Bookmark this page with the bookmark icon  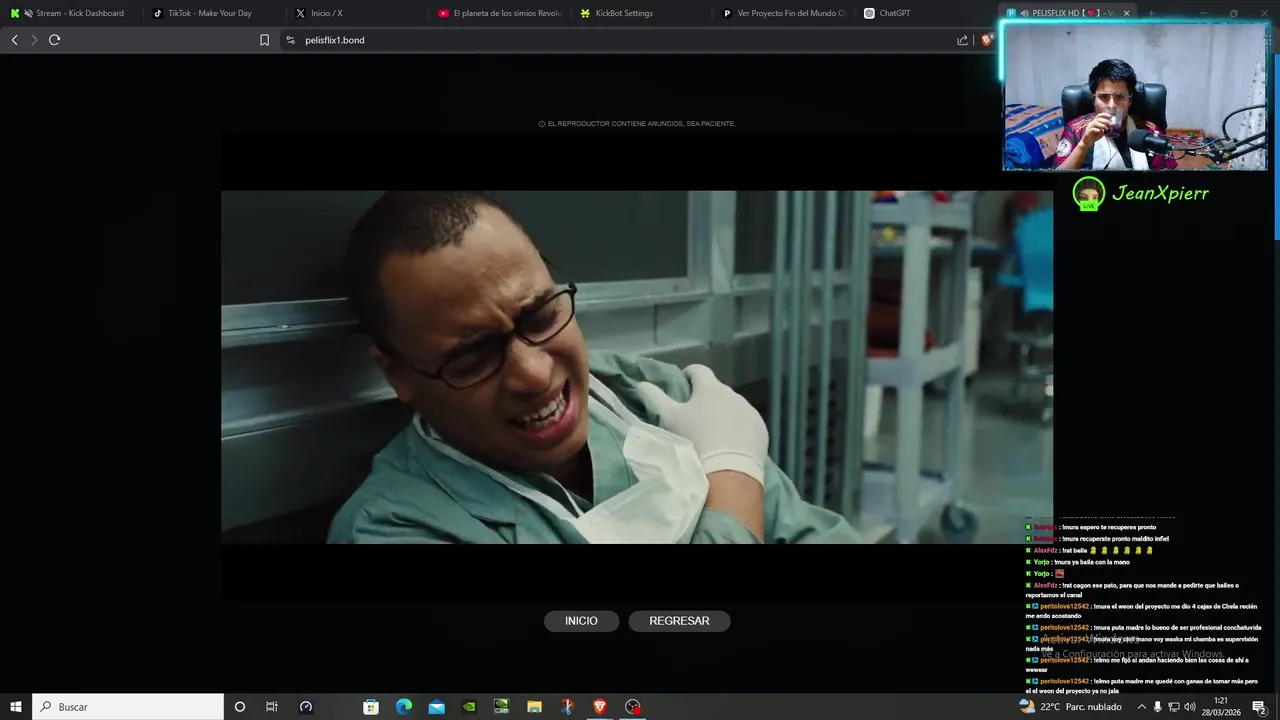264,40
